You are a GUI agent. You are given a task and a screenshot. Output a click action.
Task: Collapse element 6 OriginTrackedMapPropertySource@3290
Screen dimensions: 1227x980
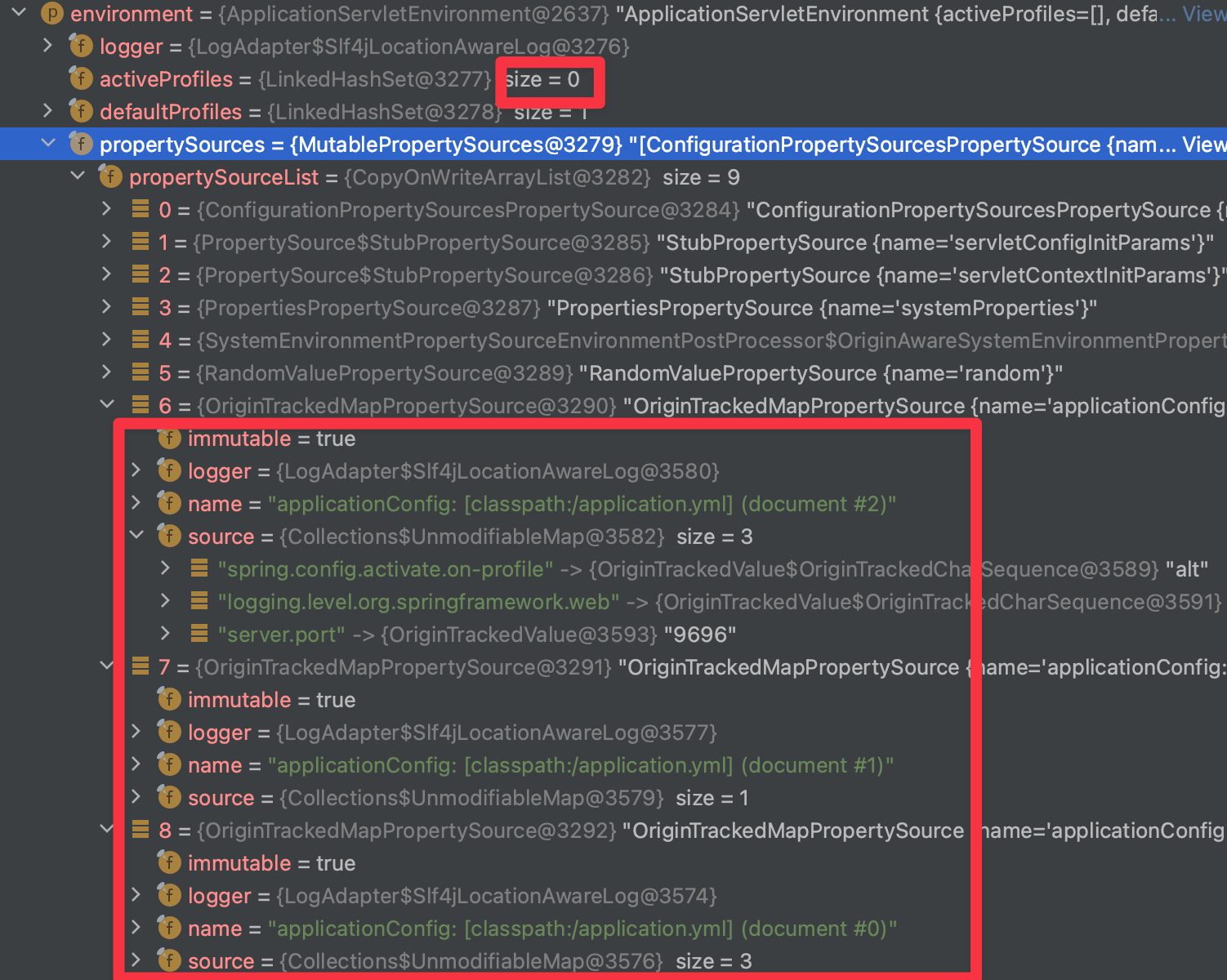[107, 405]
